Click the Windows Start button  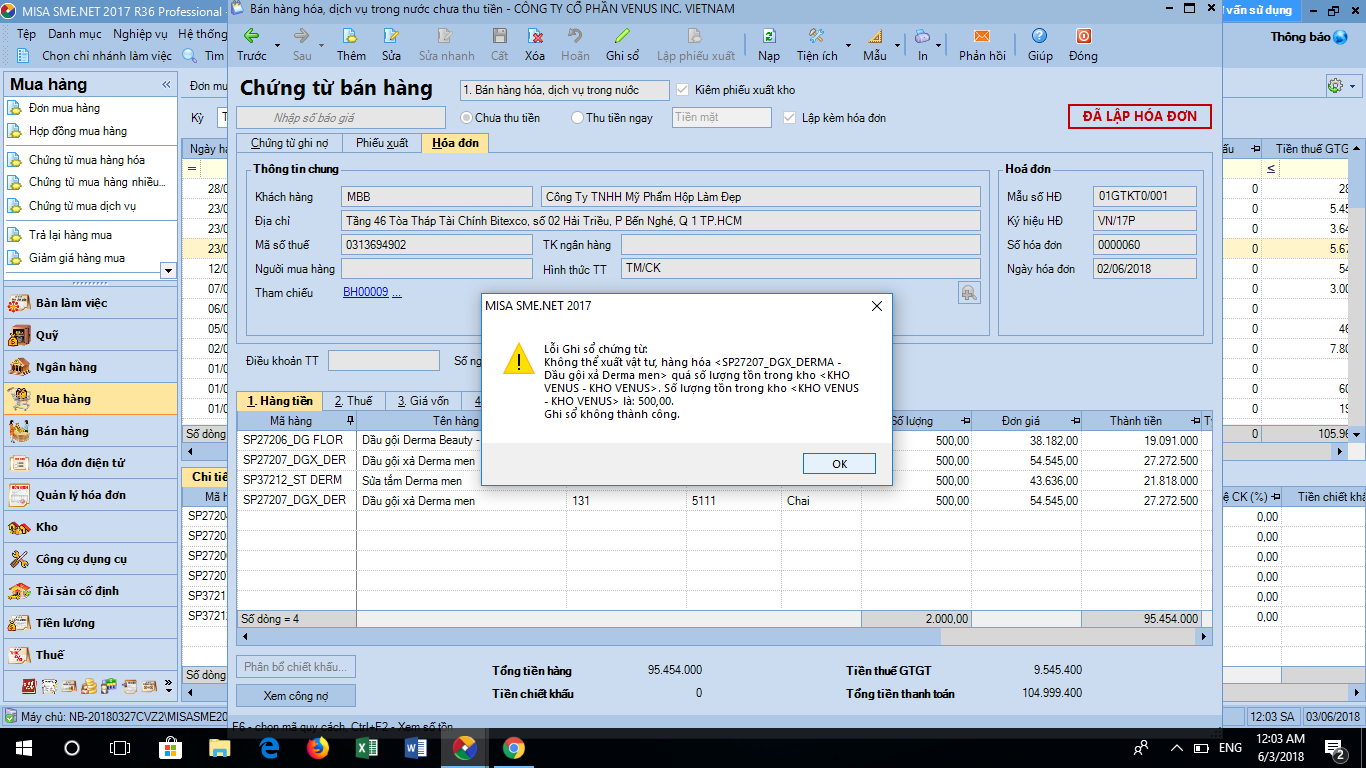point(23,748)
